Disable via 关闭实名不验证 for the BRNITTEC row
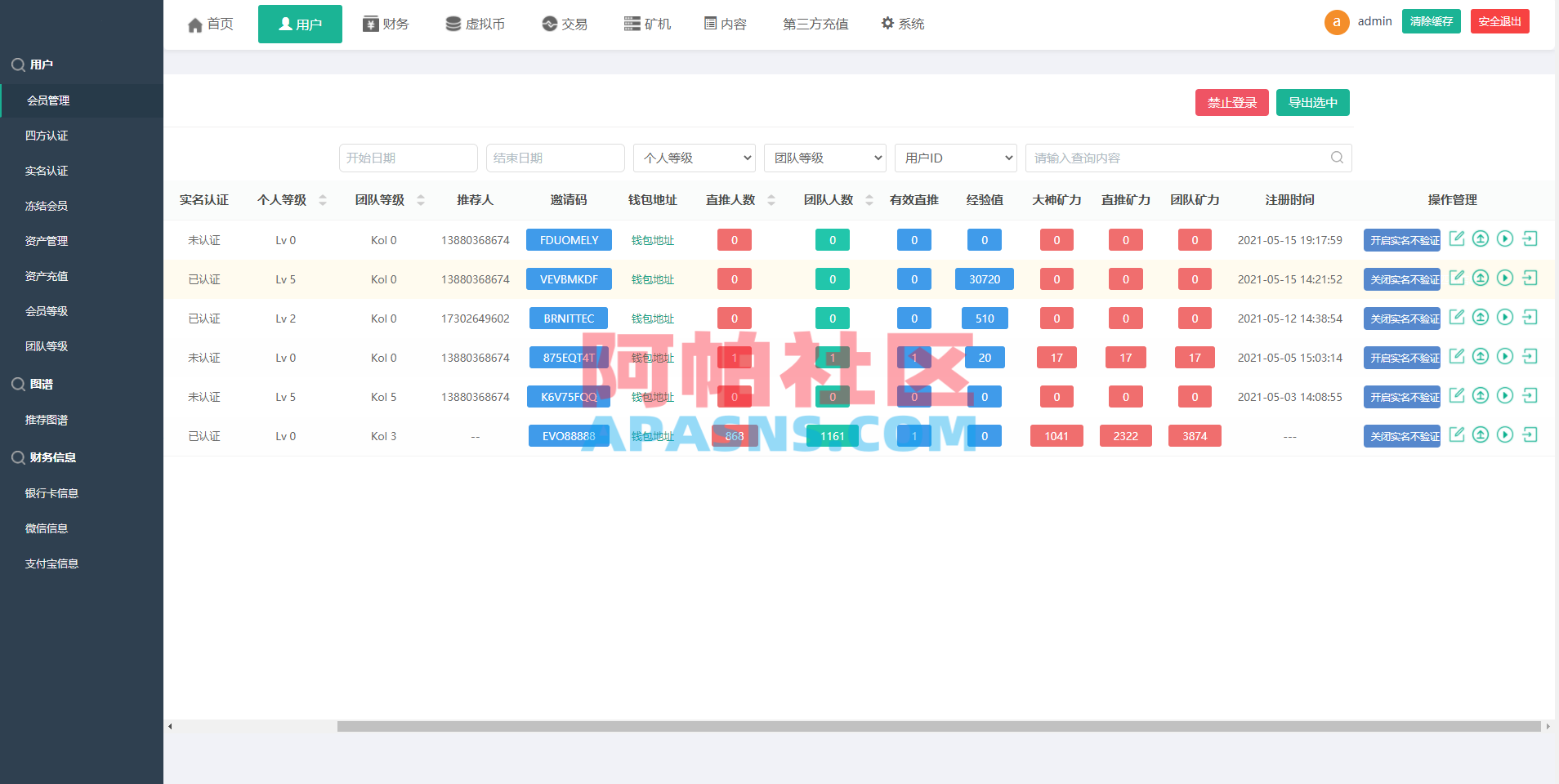Viewport: 1559px width, 784px height. pyautogui.click(x=1402, y=318)
